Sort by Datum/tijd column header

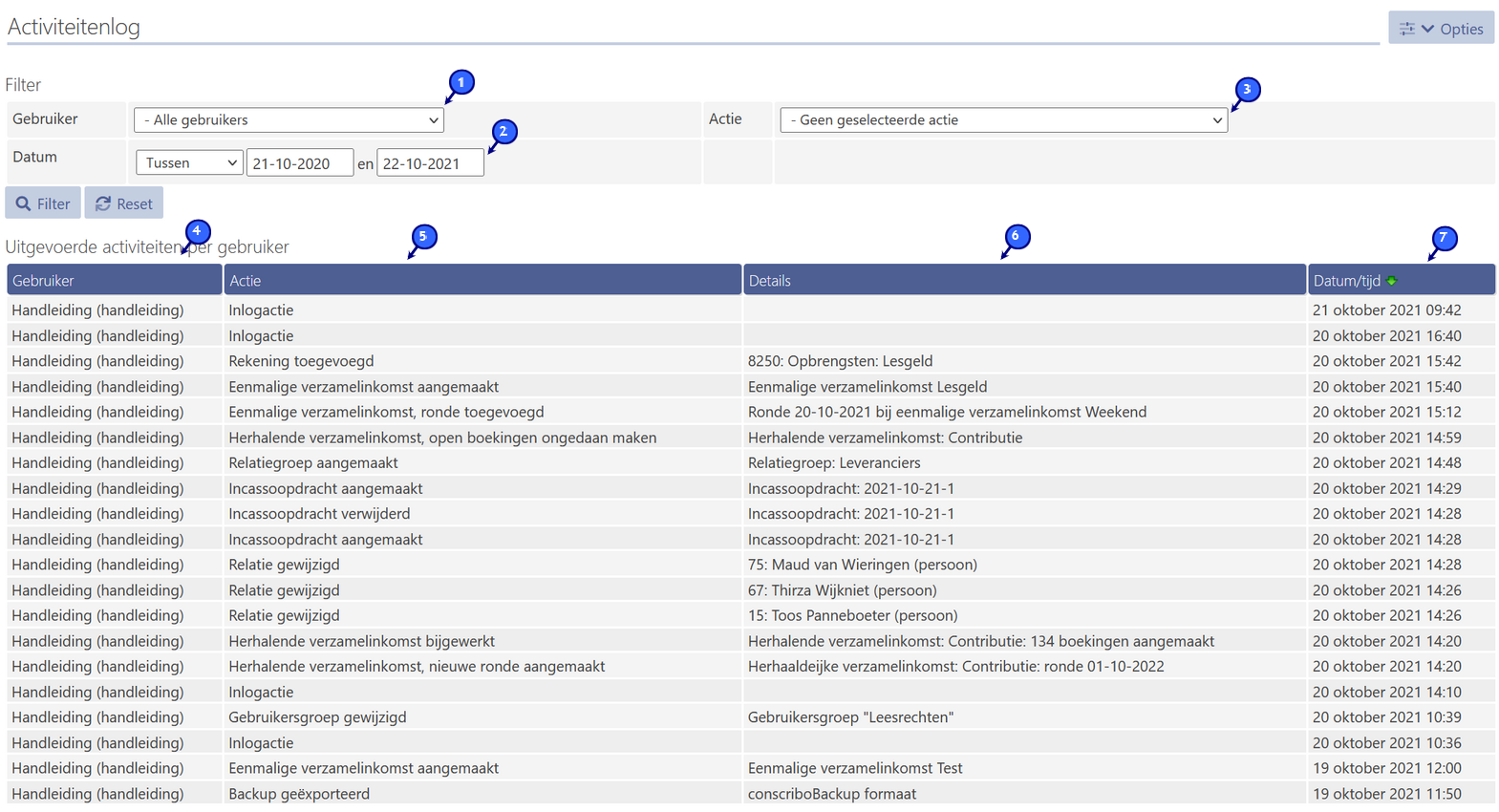tap(1401, 281)
